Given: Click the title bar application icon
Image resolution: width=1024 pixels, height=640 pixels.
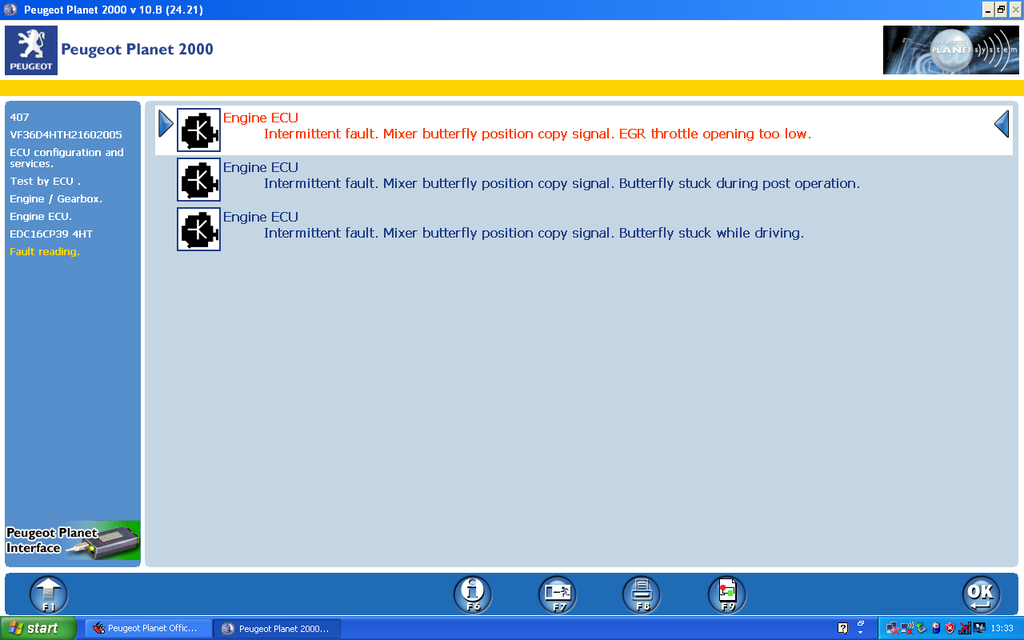Looking at the screenshot, I should pos(10,10).
